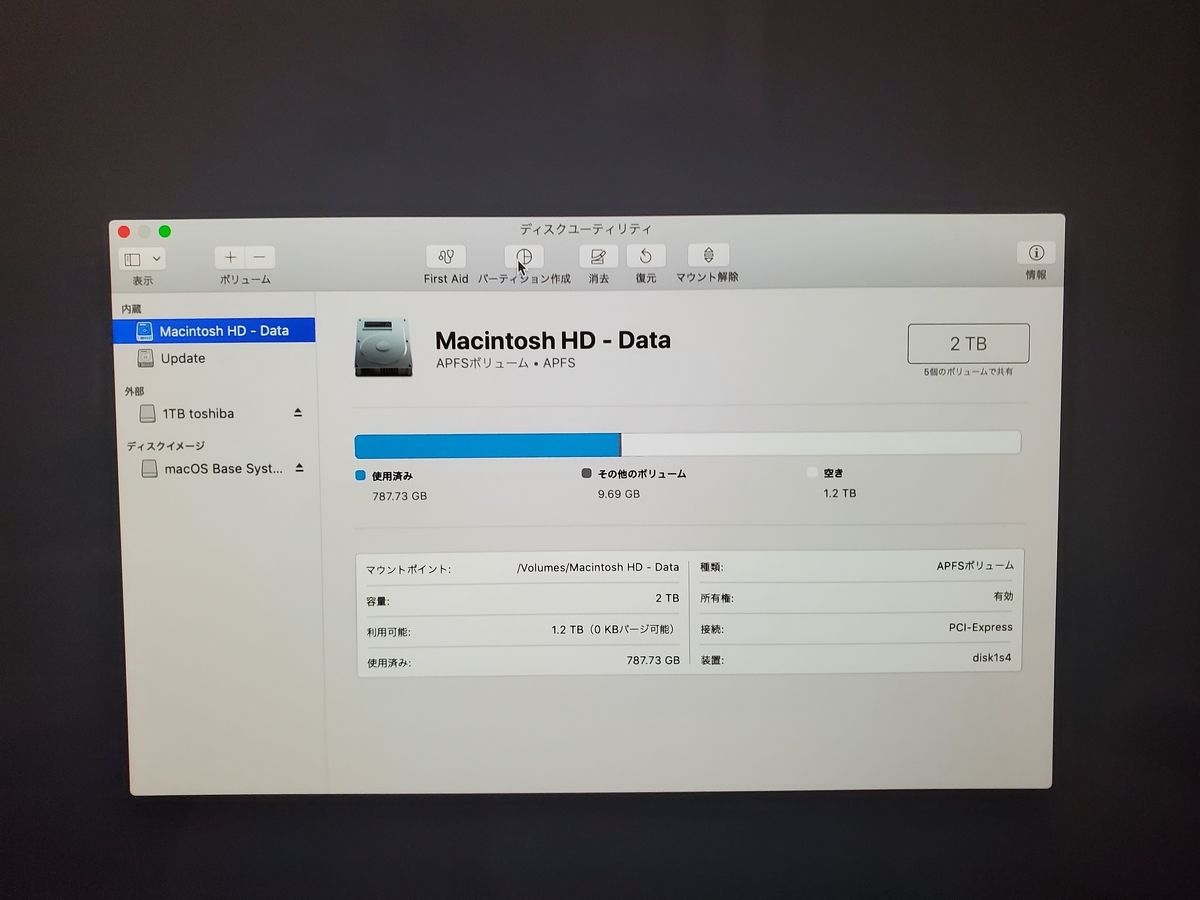The image size is (1200, 900).
Task: Click the 外部 sidebar section header
Action: point(134,391)
